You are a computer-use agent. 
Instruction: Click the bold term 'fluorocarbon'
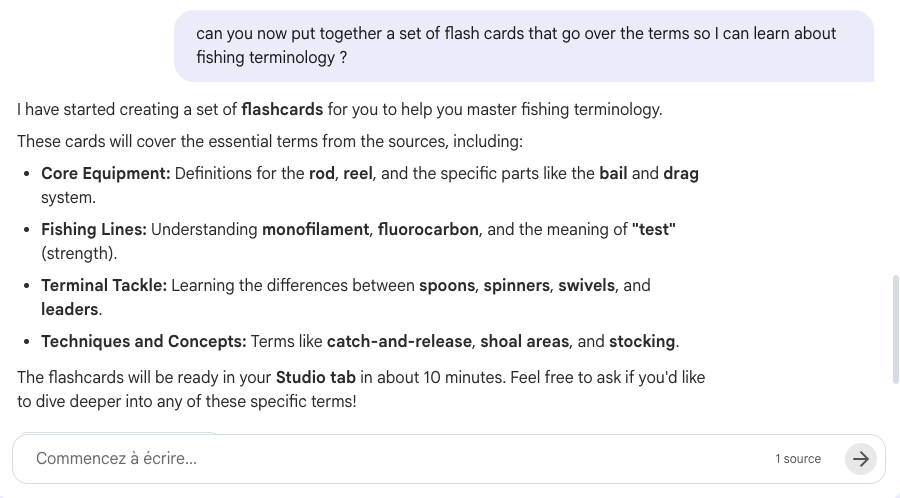pos(428,229)
